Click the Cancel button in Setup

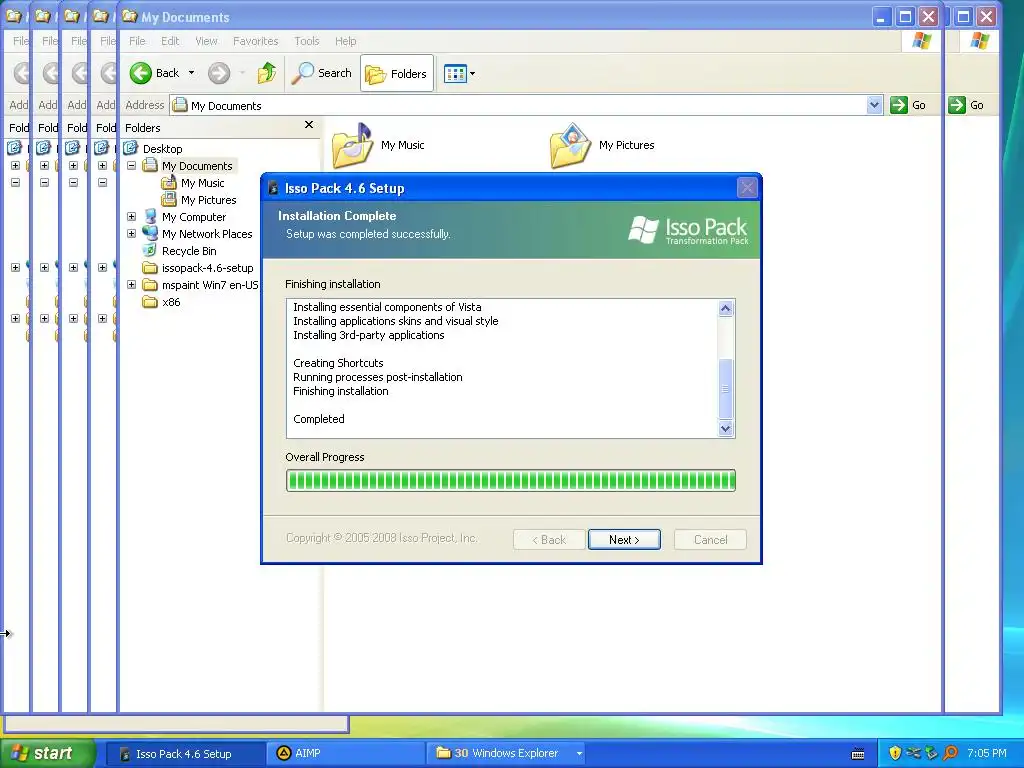click(710, 539)
